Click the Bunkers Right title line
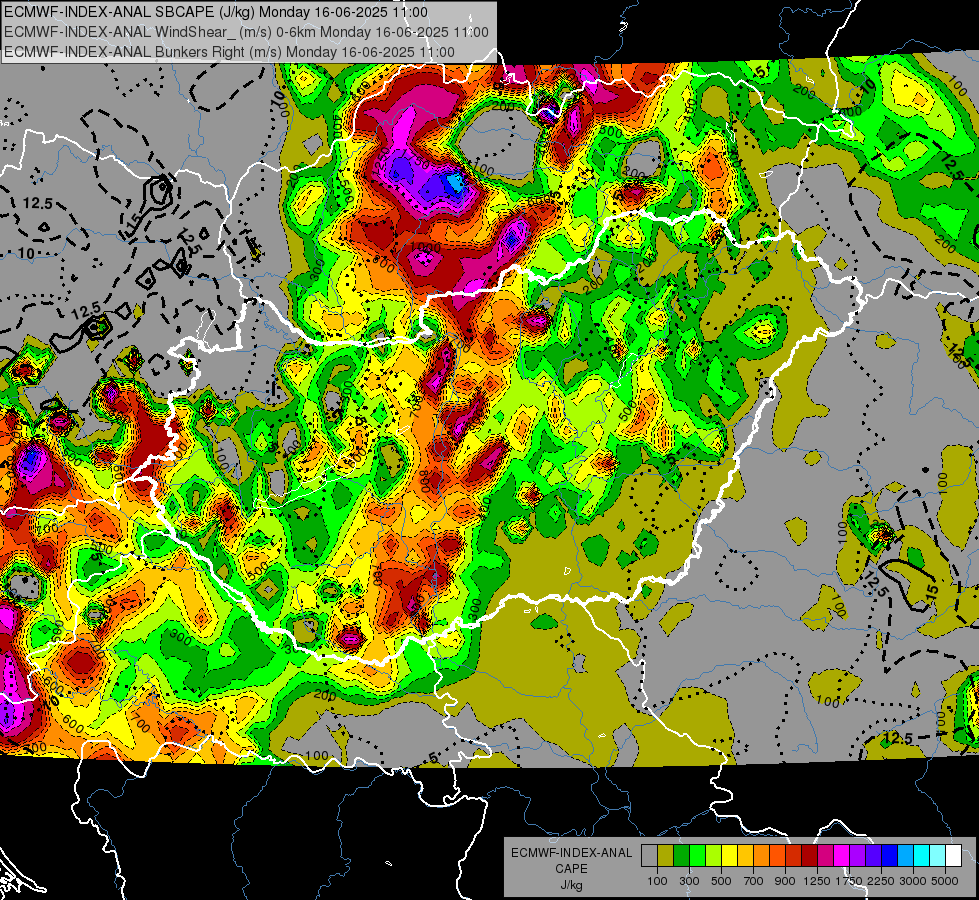The image size is (979, 900). click(229, 52)
